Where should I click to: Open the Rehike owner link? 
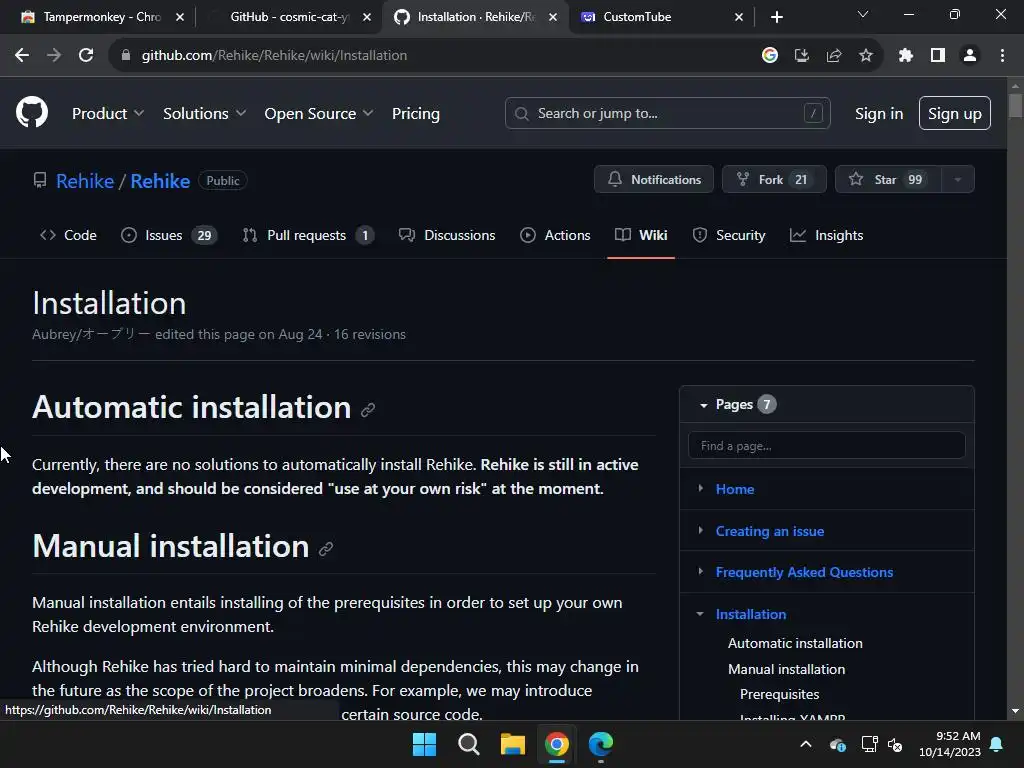coord(85,181)
